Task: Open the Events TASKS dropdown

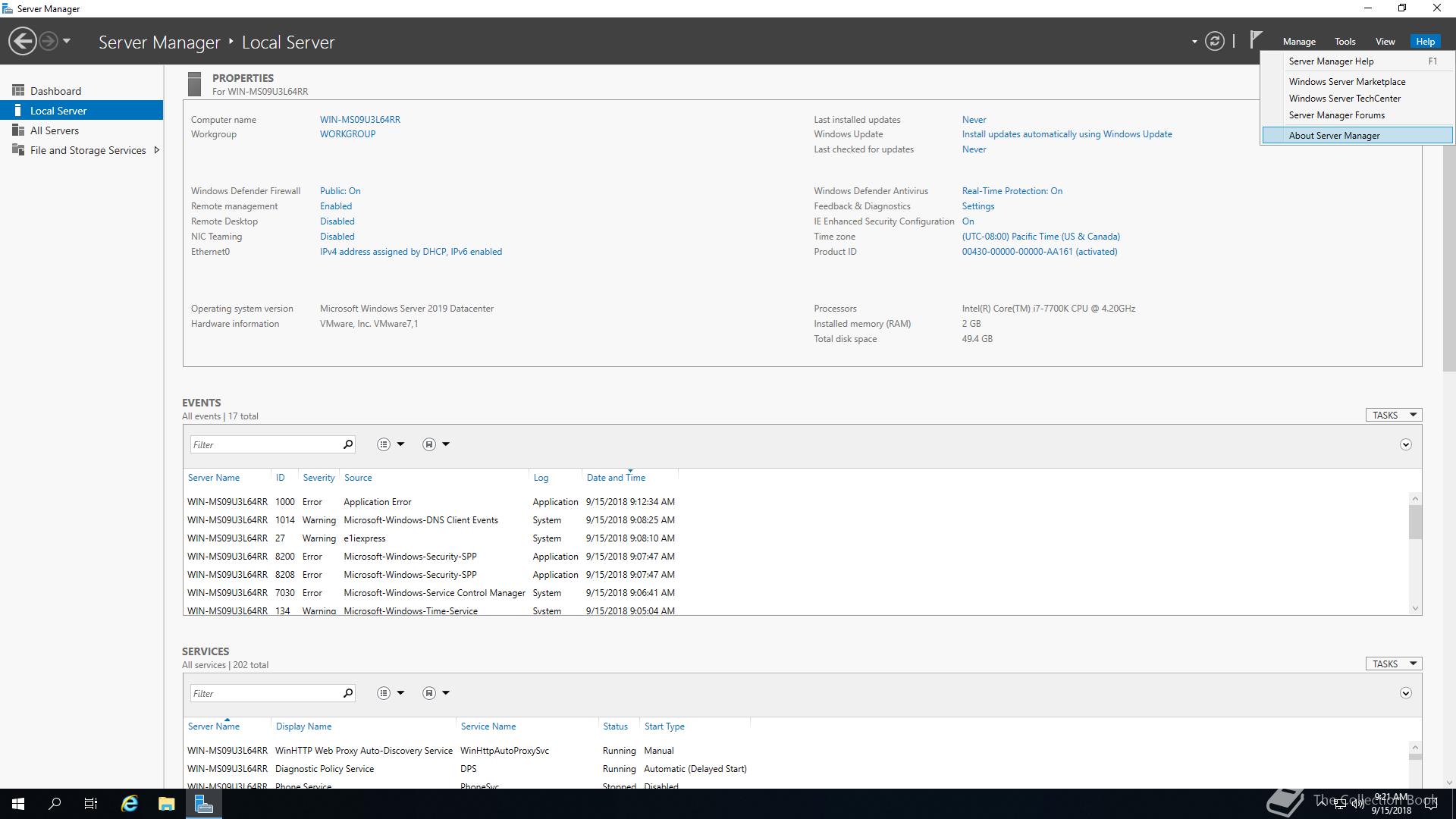Action: point(1393,415)
